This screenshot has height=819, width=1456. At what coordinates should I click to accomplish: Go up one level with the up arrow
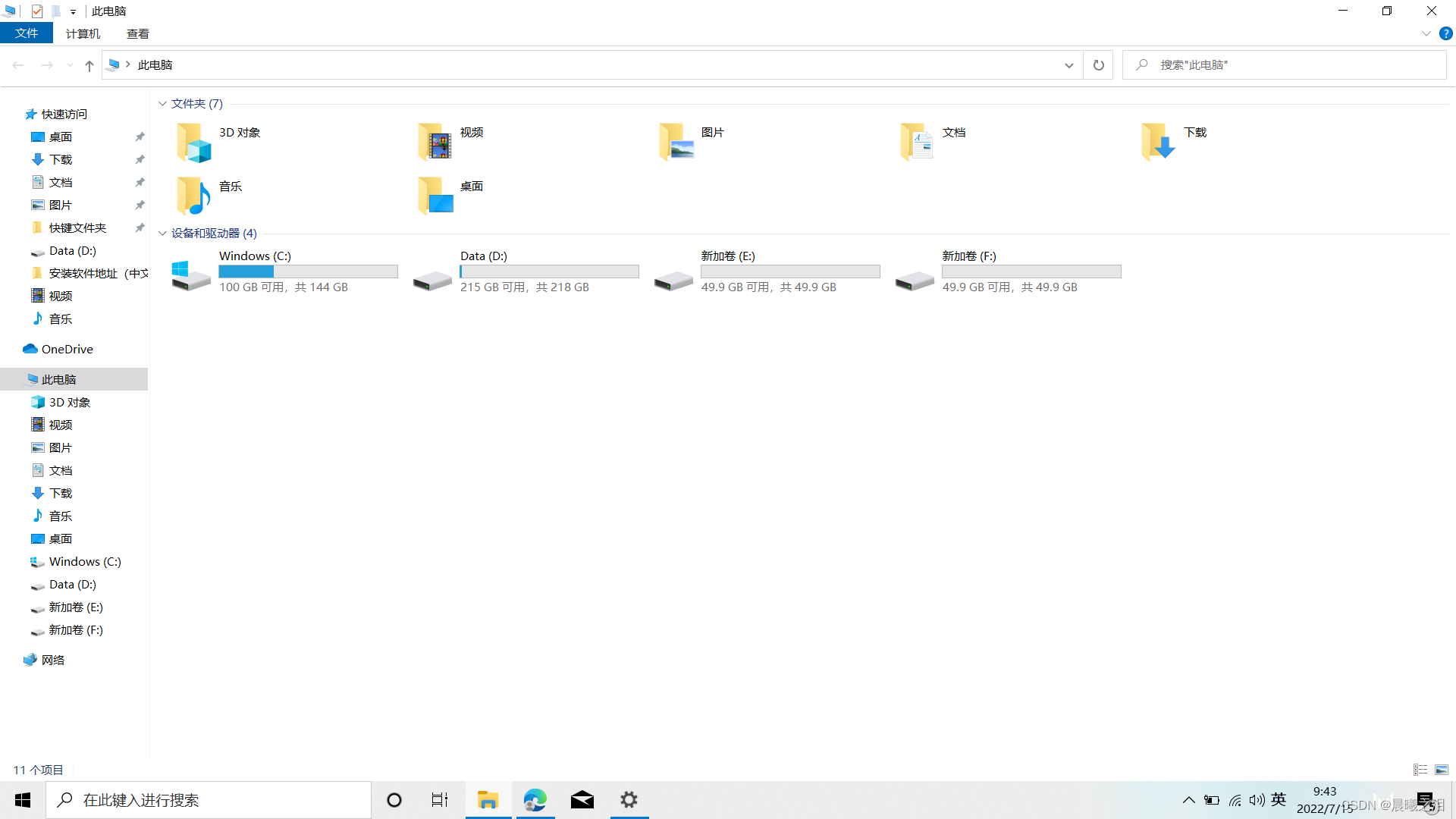tap(89, 65)
